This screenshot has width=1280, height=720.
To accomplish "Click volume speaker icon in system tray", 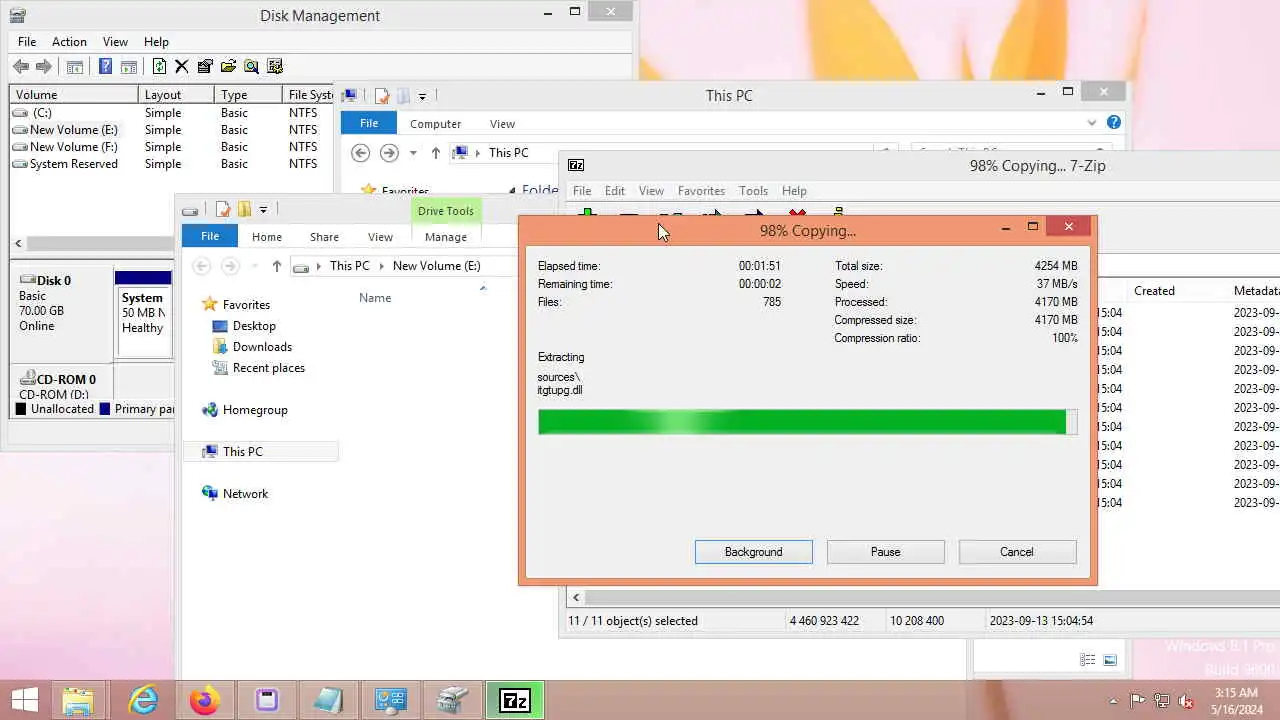I will point(1186,701).
